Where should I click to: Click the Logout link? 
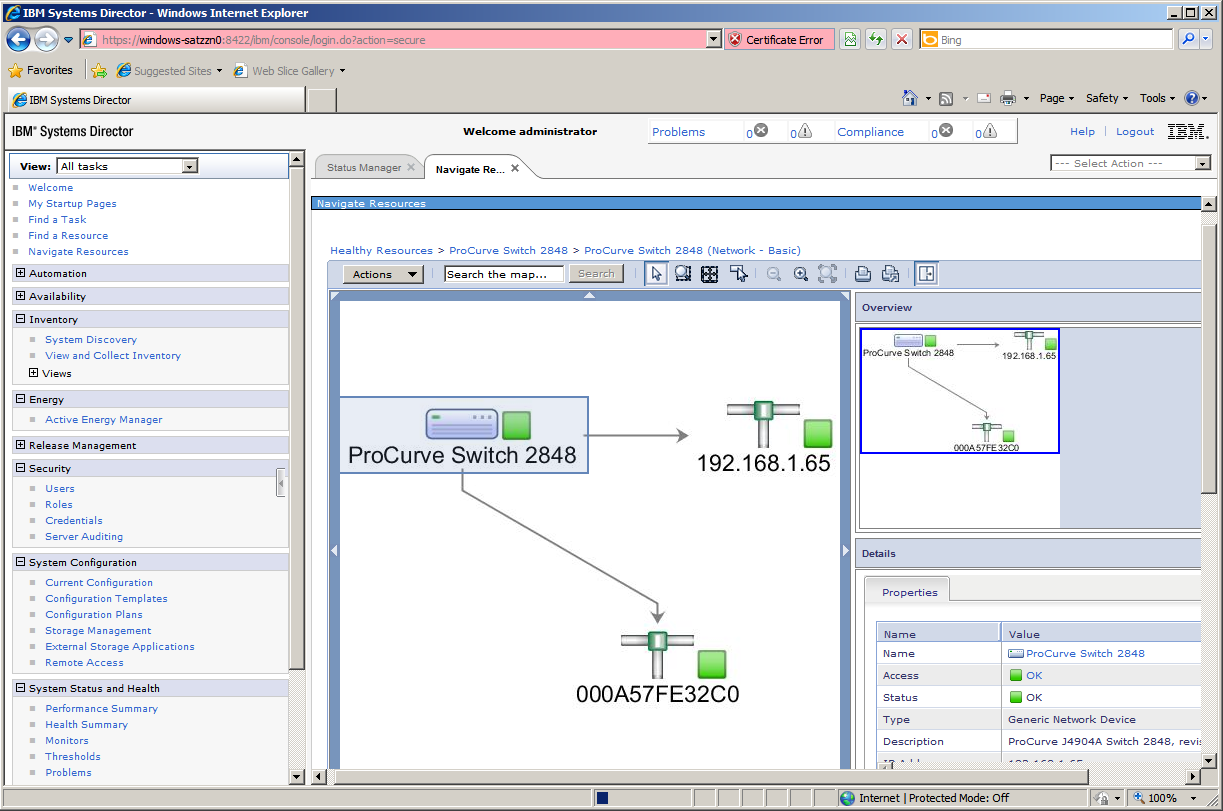pyautogui.click(x=1135, y=132)
